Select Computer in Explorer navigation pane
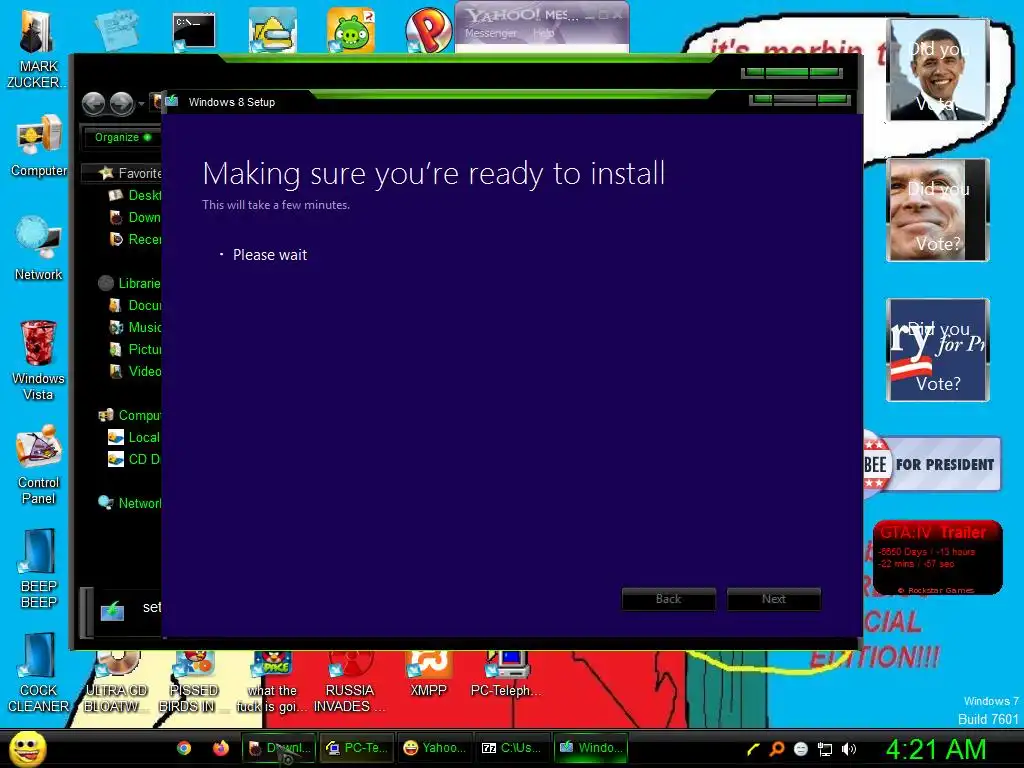Image resolution: width=1024 pixels, height=768 pixels. (x=129, y=415)
